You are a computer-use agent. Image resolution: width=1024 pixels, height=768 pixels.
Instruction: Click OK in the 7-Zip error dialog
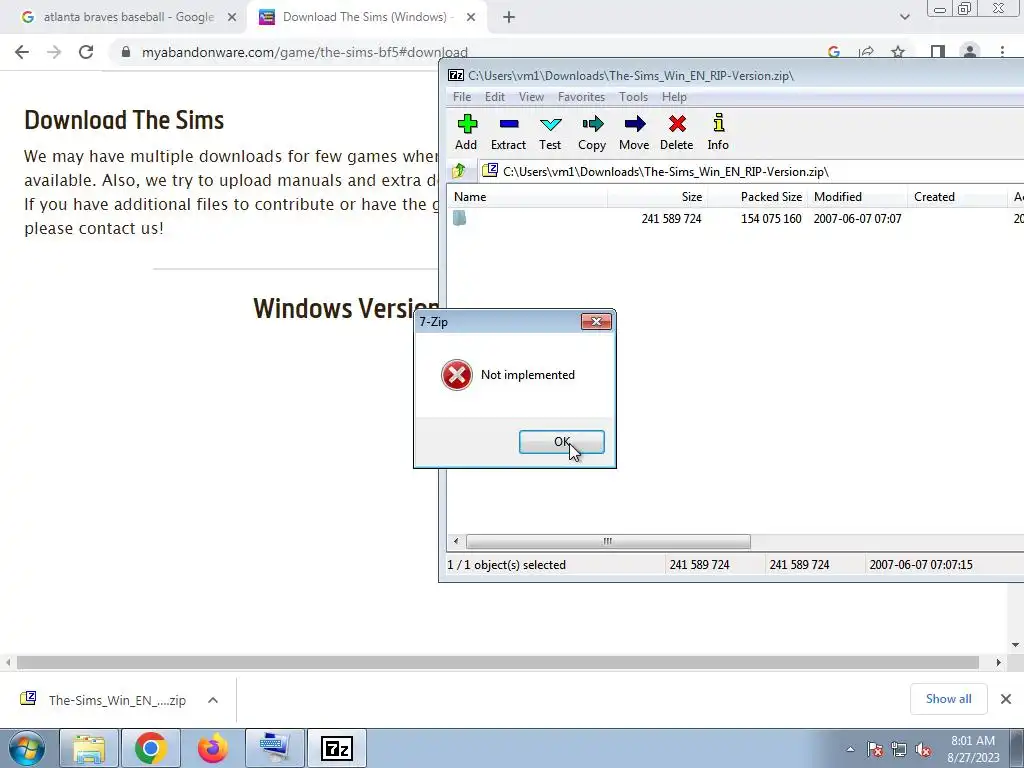click(x=562, y=442)
